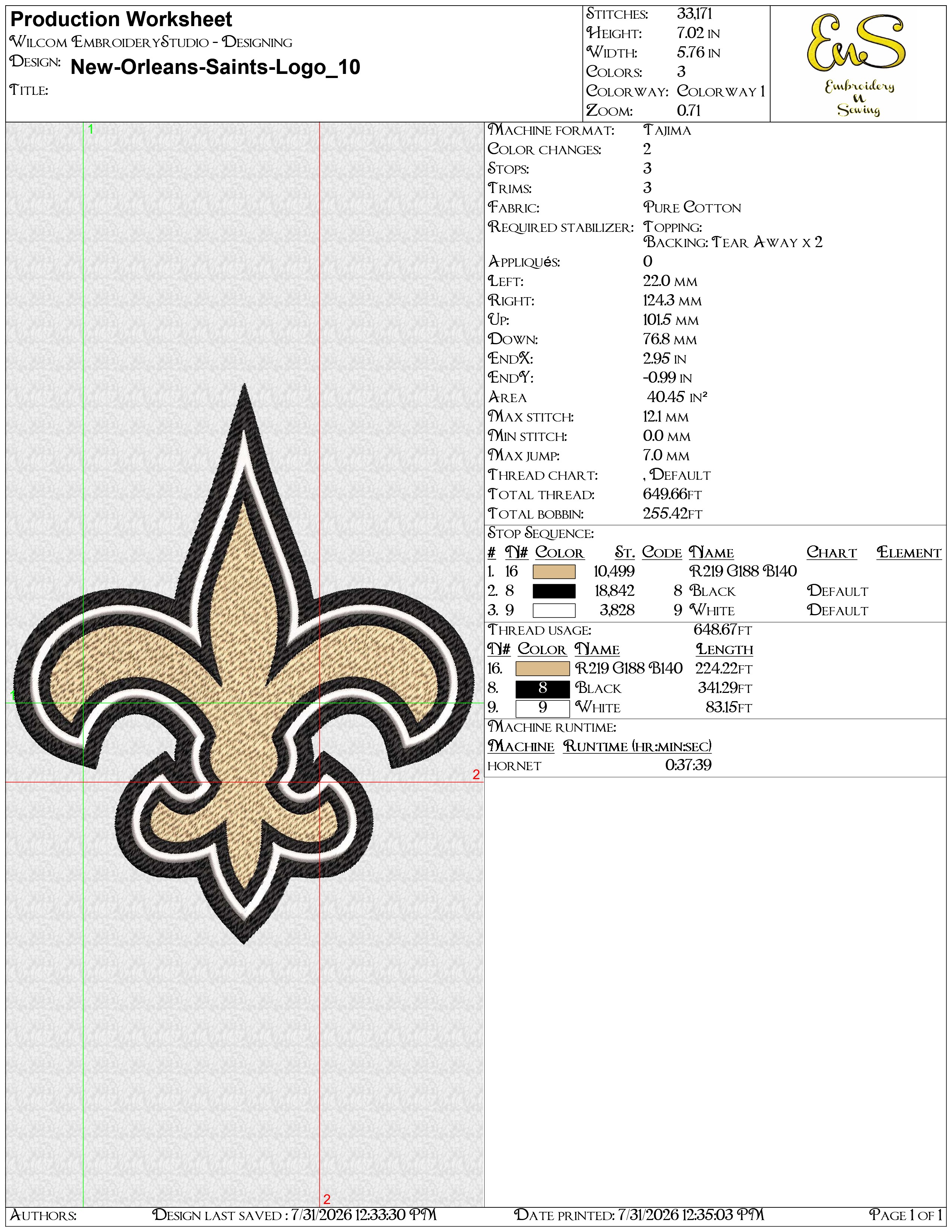952x1232 pixels.
Task: Click the Max jump value "7.0 mm"
Action: click(666, 455)
